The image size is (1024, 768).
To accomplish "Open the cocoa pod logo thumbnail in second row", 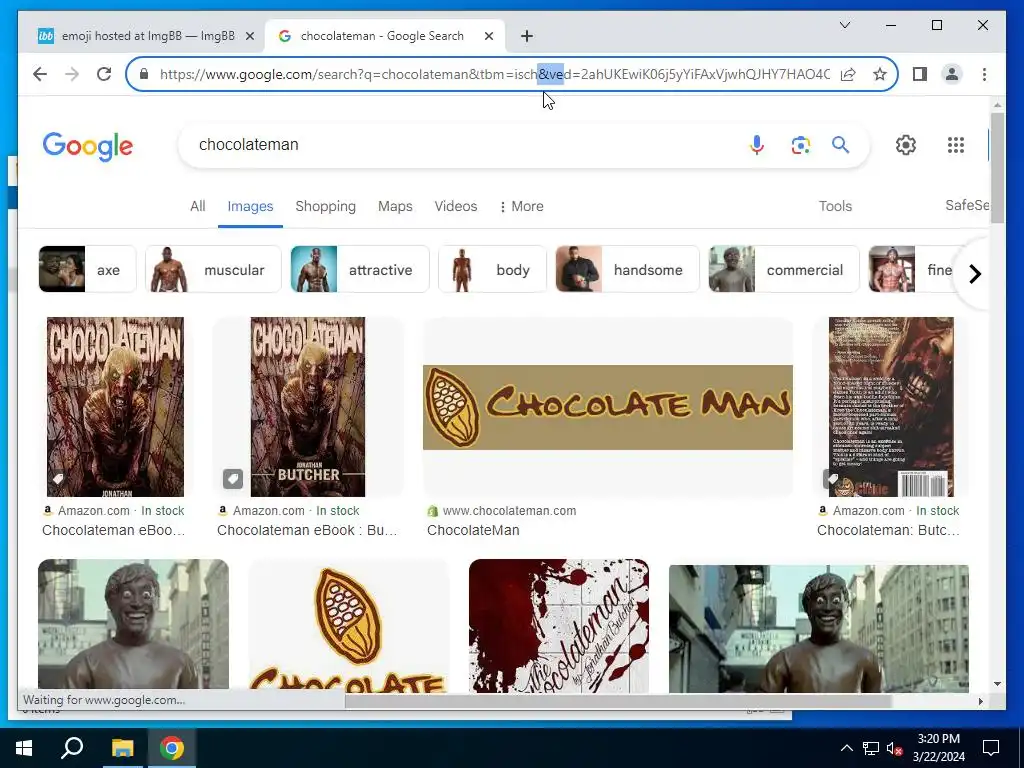I will click(x=349, y=626).
